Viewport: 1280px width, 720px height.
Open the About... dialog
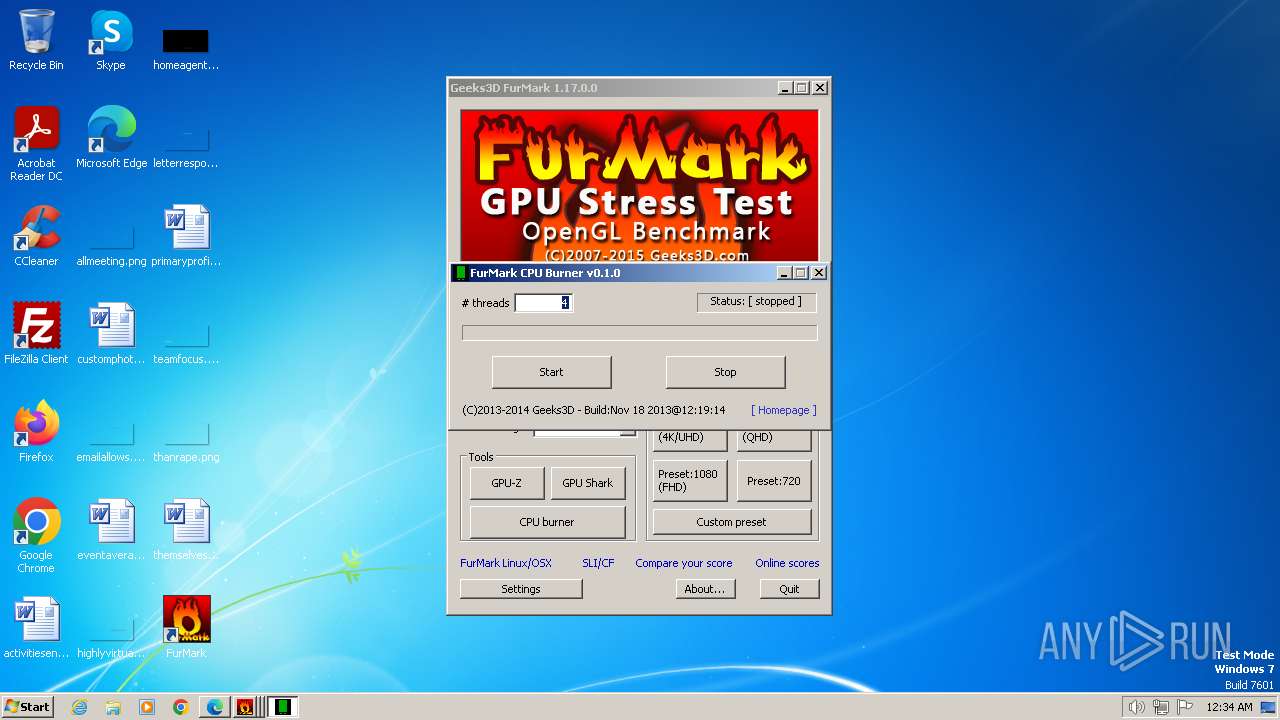[704, 589]
